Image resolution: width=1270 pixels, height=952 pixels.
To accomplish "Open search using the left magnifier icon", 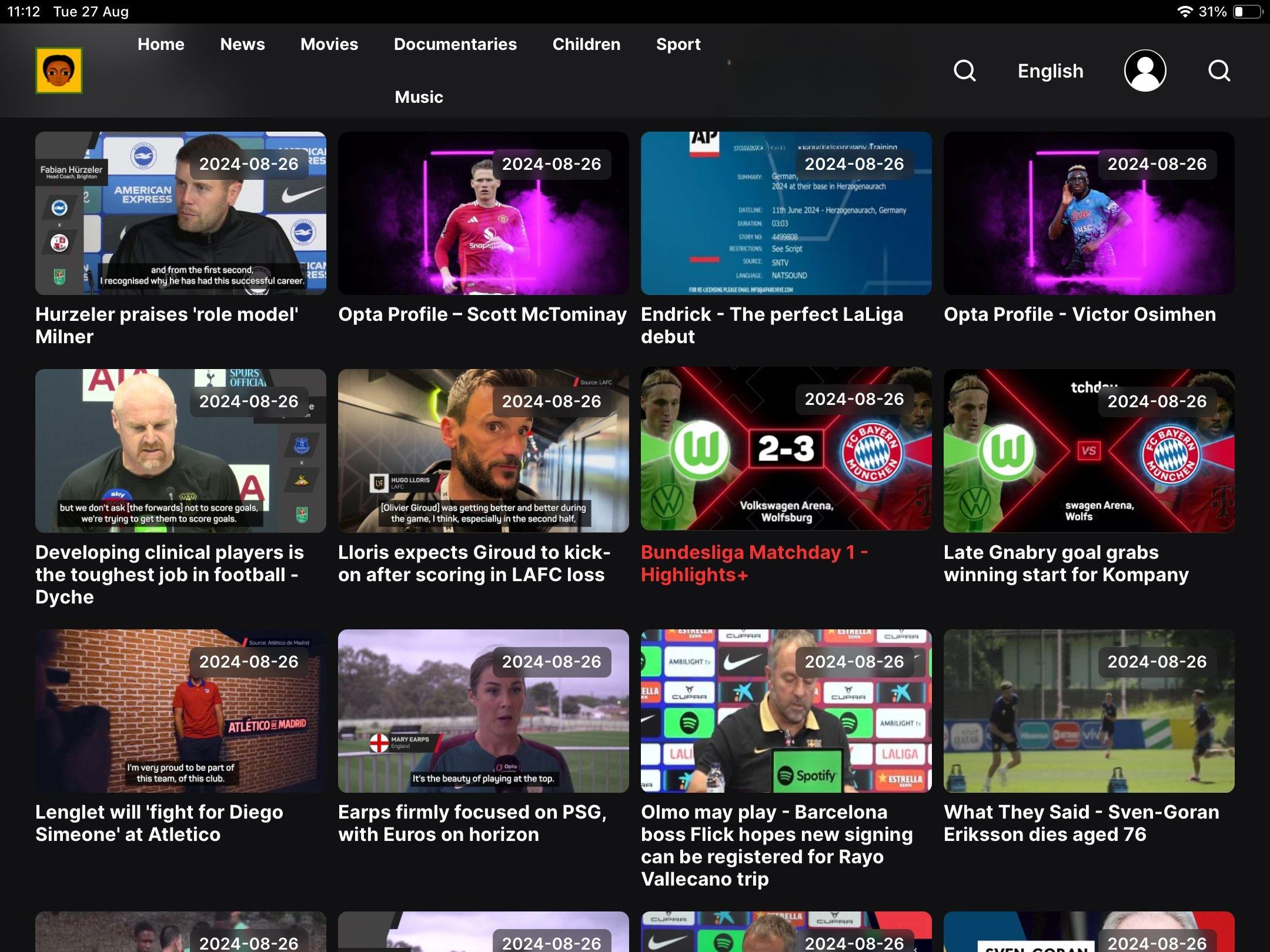I will coord(964,71).
